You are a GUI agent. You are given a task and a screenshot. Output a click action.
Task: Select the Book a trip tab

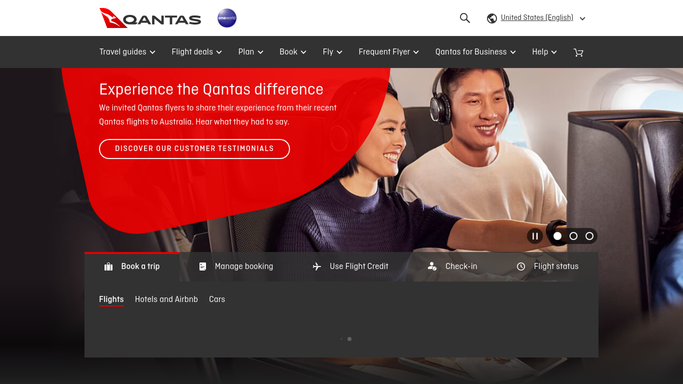(132, 266)
